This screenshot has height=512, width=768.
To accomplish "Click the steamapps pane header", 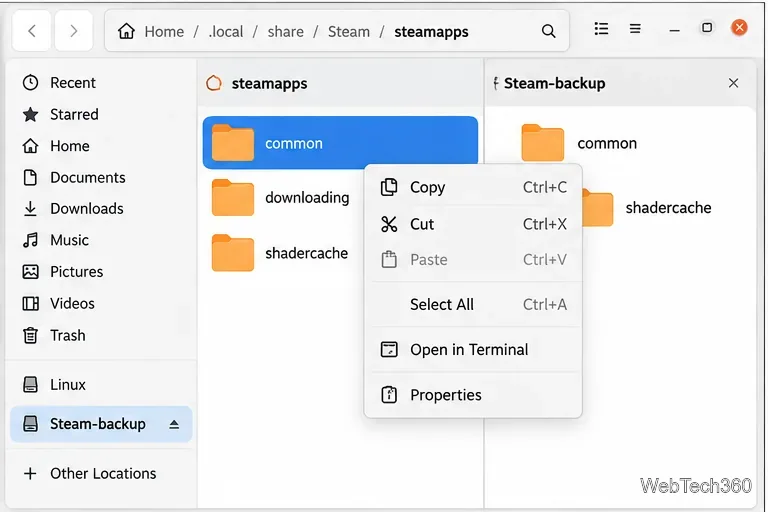I will click(x=340, y=83).
